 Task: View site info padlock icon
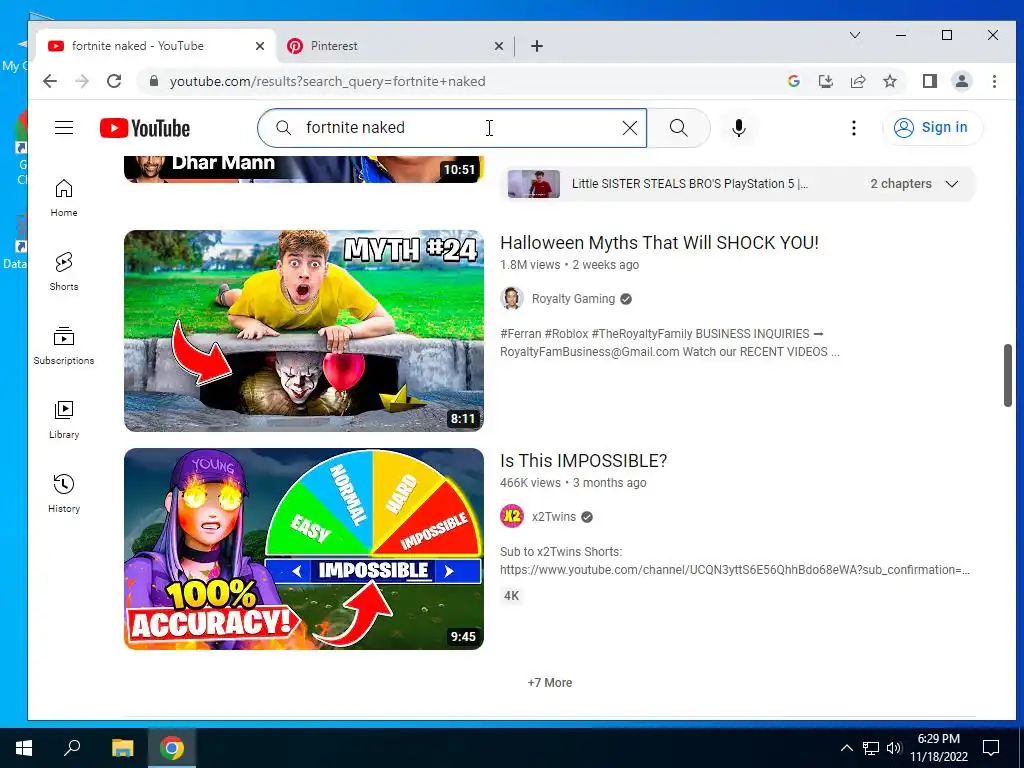(154, 81)
